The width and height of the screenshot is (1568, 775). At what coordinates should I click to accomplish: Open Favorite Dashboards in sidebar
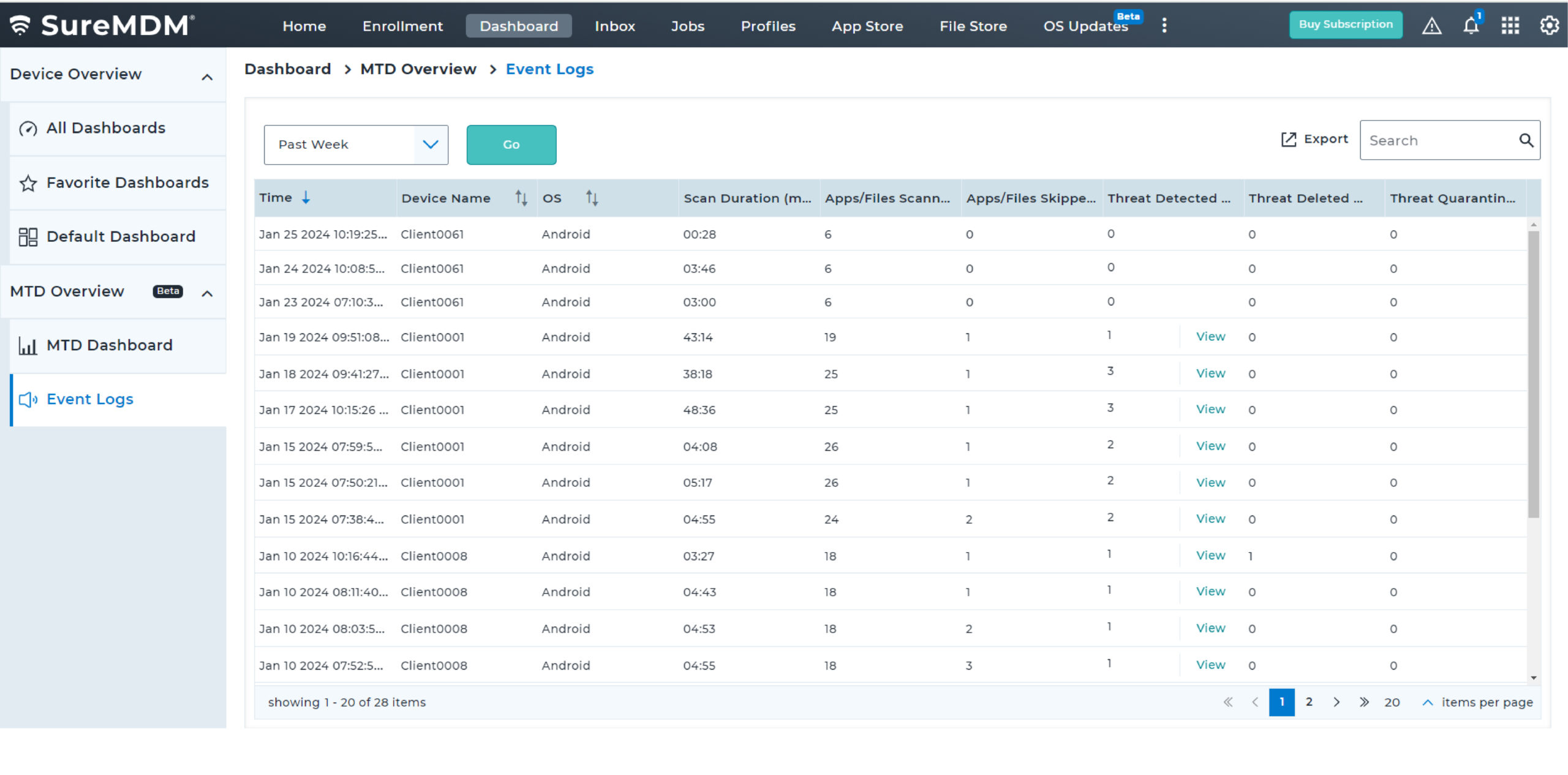tap(118, 183)
